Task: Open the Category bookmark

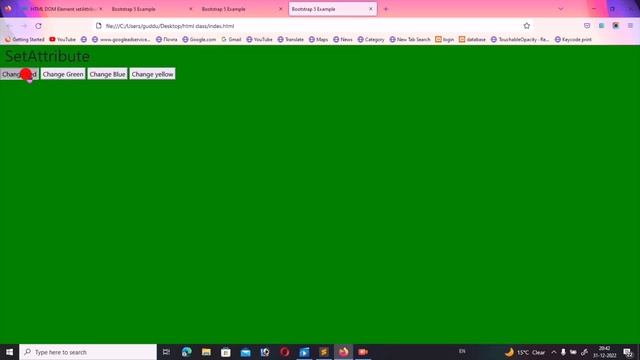Action: point(371,40)
